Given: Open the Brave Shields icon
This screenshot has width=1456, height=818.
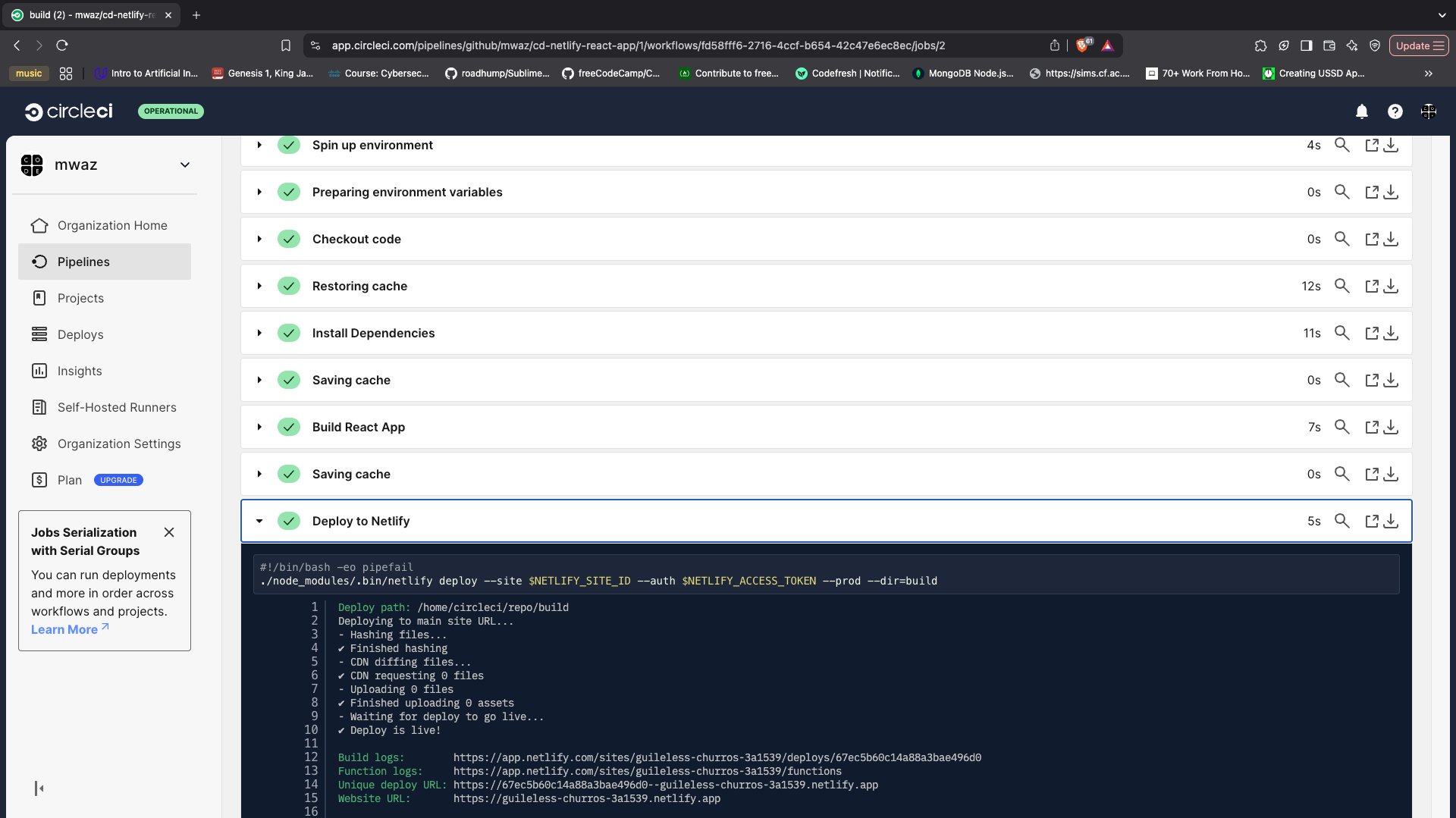Looking at the screenshot, I should [1082, 45].
